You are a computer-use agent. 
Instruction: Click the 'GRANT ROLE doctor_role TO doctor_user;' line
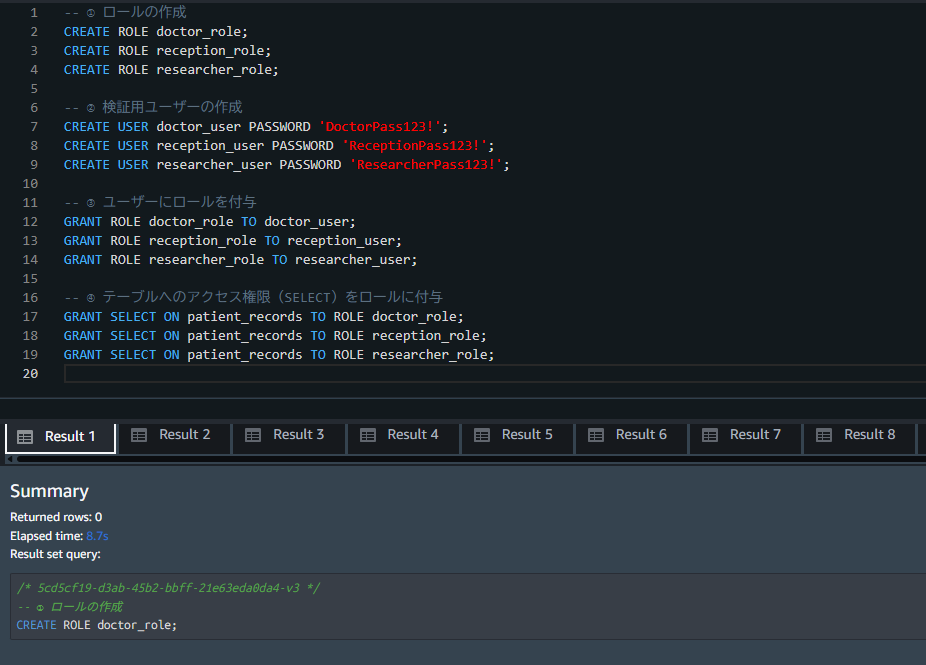click(210, 222)
